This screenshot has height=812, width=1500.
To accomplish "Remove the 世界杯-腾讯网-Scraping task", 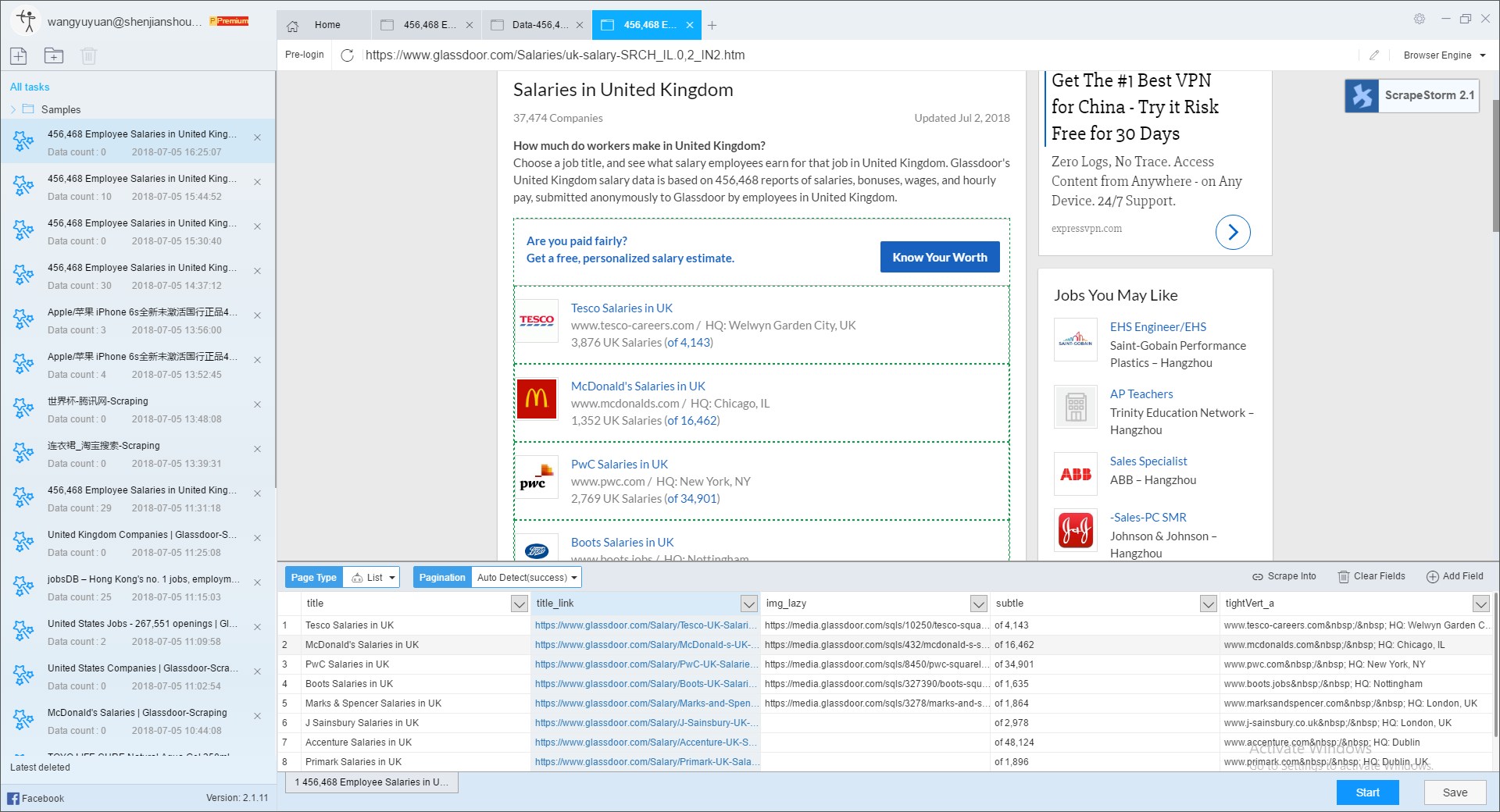I will pyautogui.click(x=257, y=404).
